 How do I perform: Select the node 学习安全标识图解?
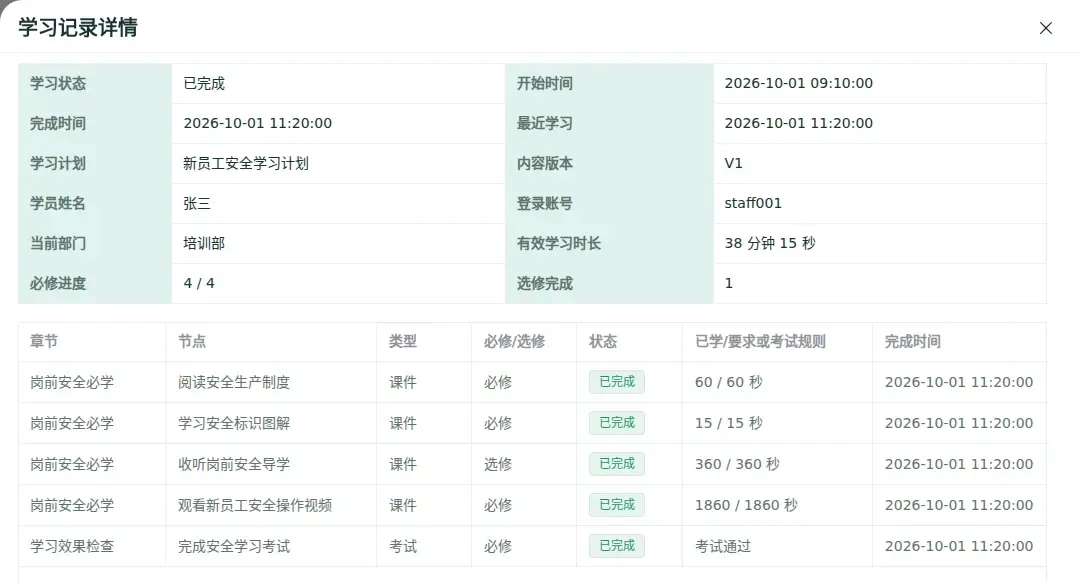[234, 423]
